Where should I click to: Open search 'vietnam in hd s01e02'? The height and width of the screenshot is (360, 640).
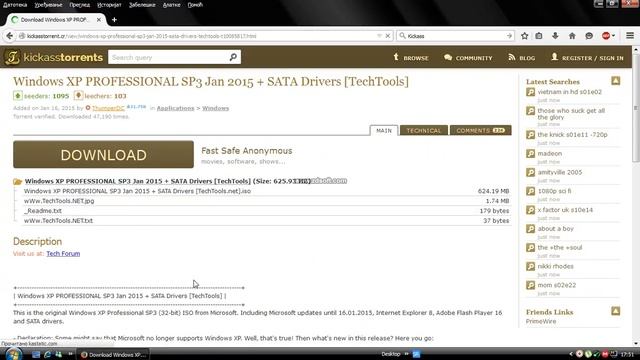(x=569, y=92)
